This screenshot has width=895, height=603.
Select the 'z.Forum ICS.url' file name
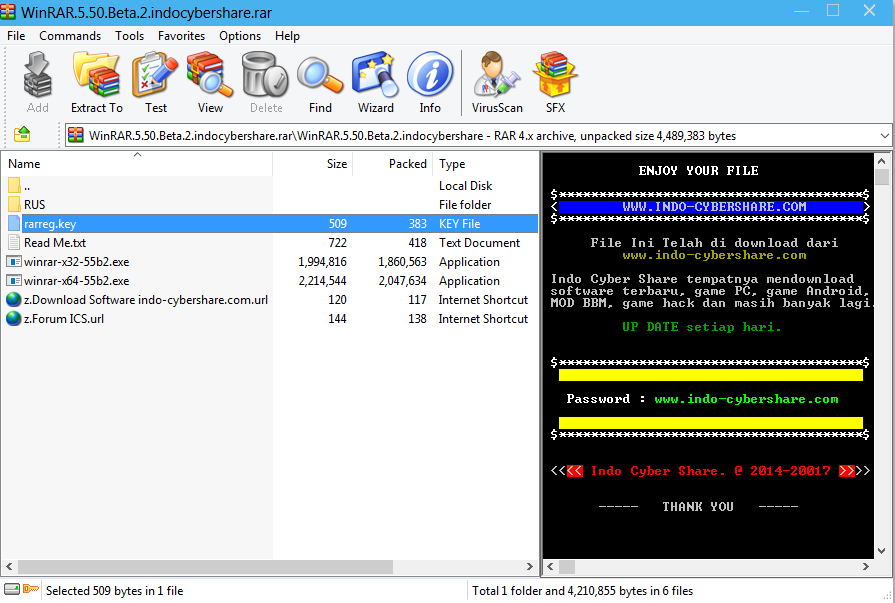(x=64, y=319)
